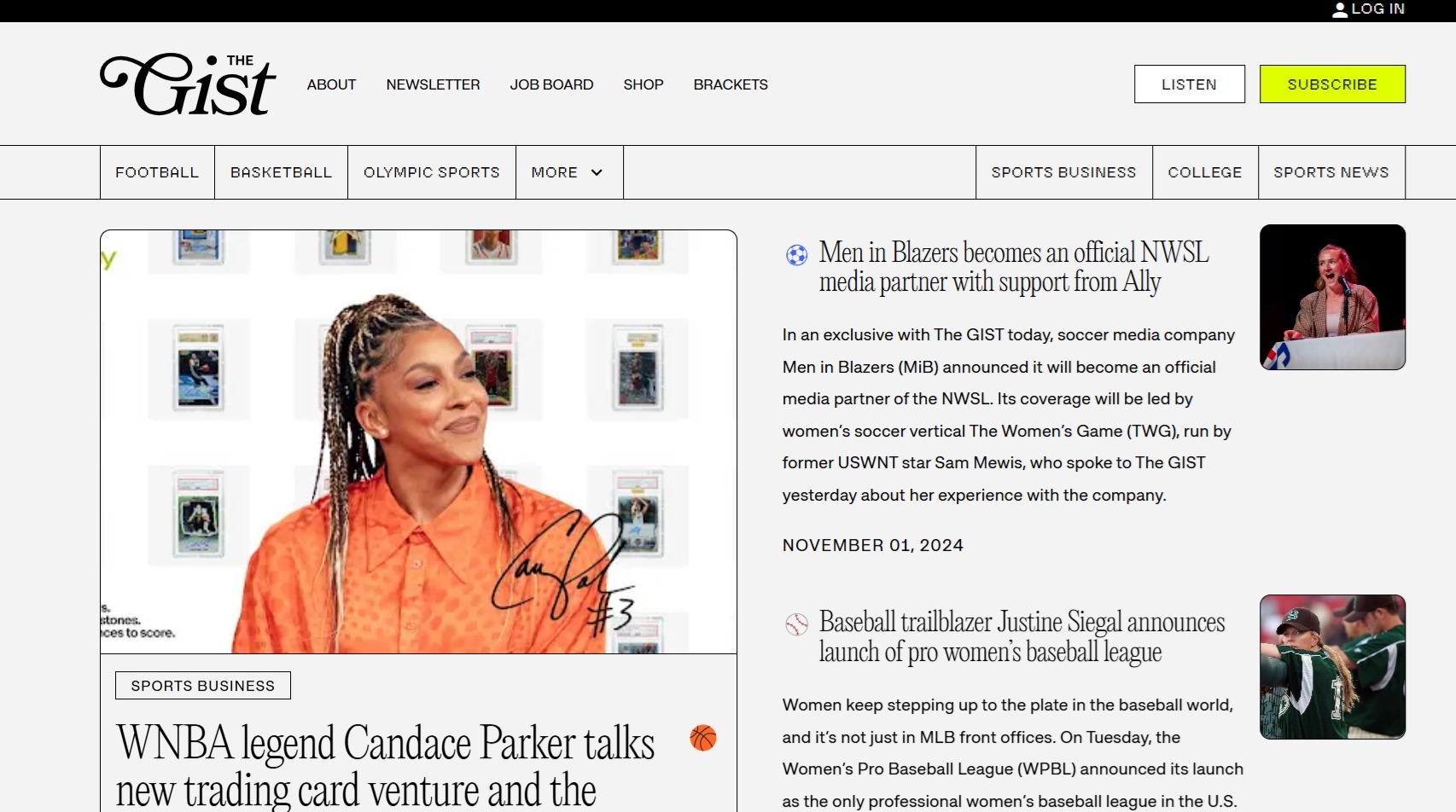Go to The Gist homepage logo

point(188,84)
